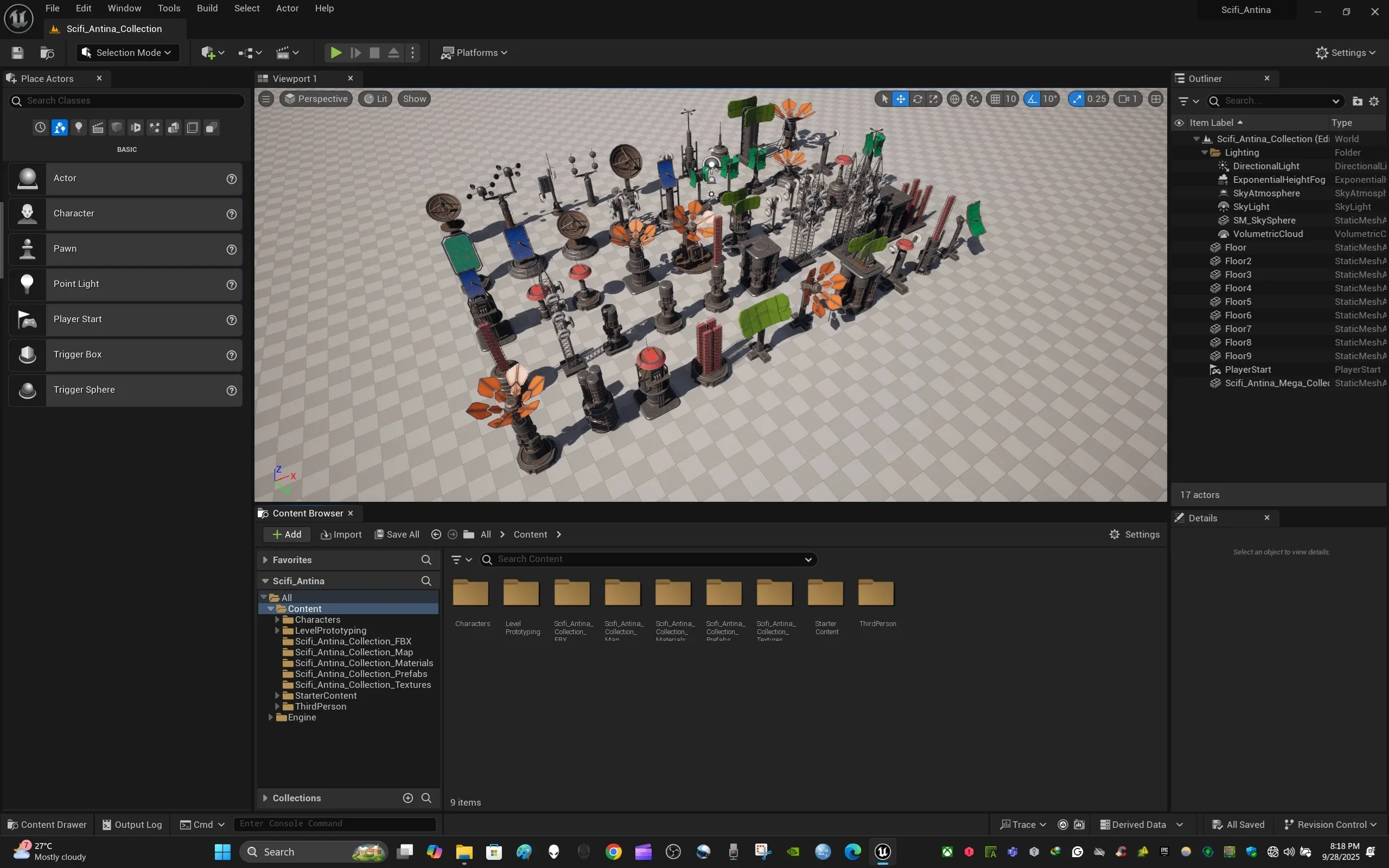Toggle rotation snapping angle button
The height and width of the screenshot is (868, 1389).
1033,99
